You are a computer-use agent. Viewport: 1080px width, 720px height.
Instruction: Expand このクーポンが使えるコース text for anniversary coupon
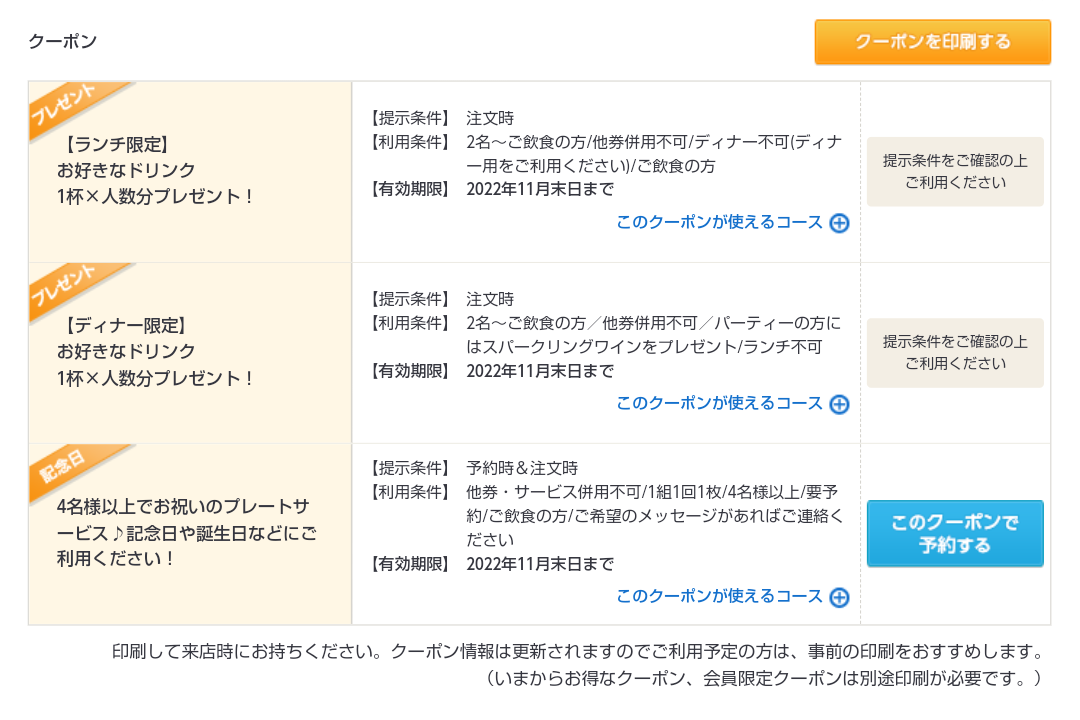click(719, 596)
